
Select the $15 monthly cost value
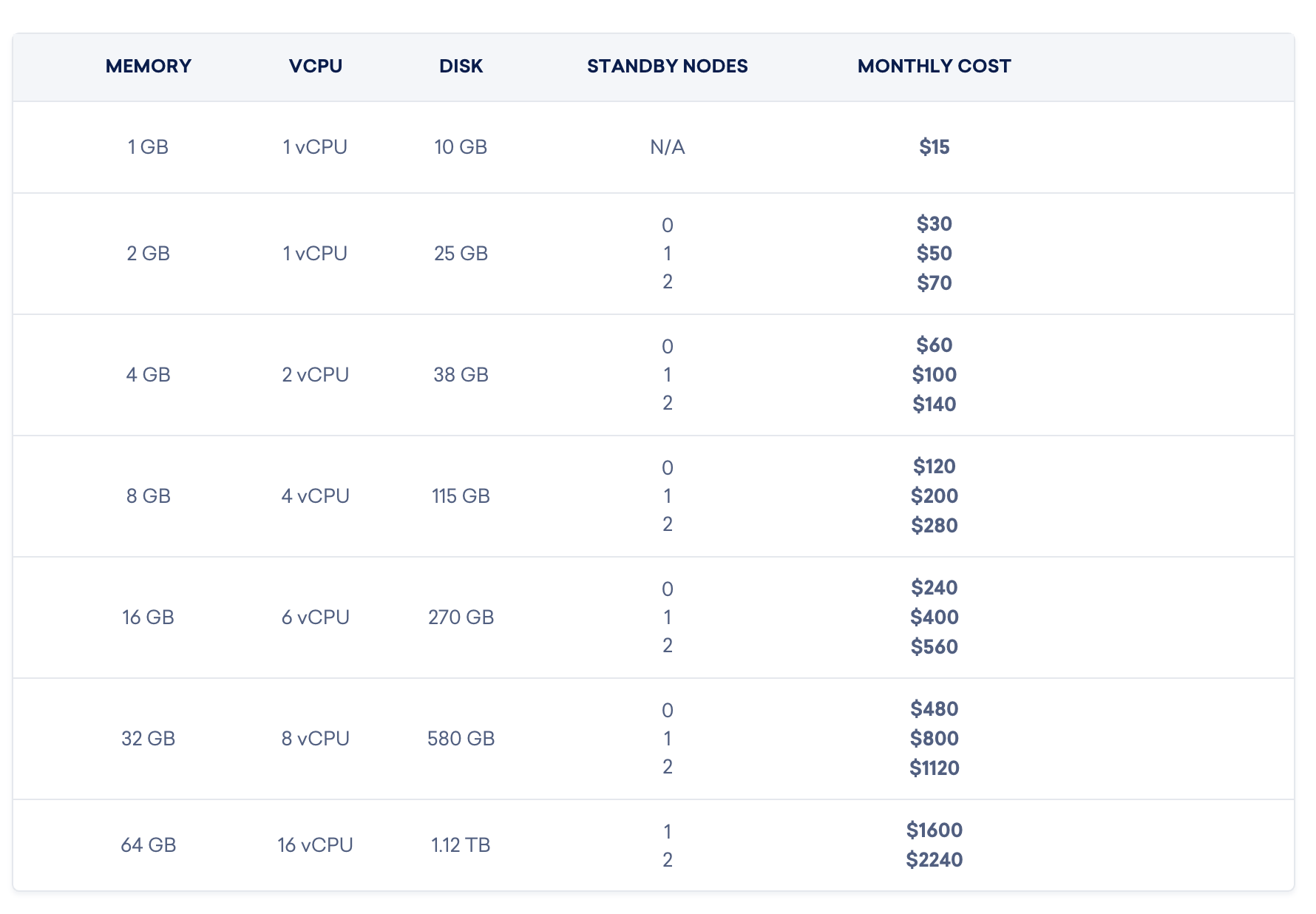click(x=934, y=146)
